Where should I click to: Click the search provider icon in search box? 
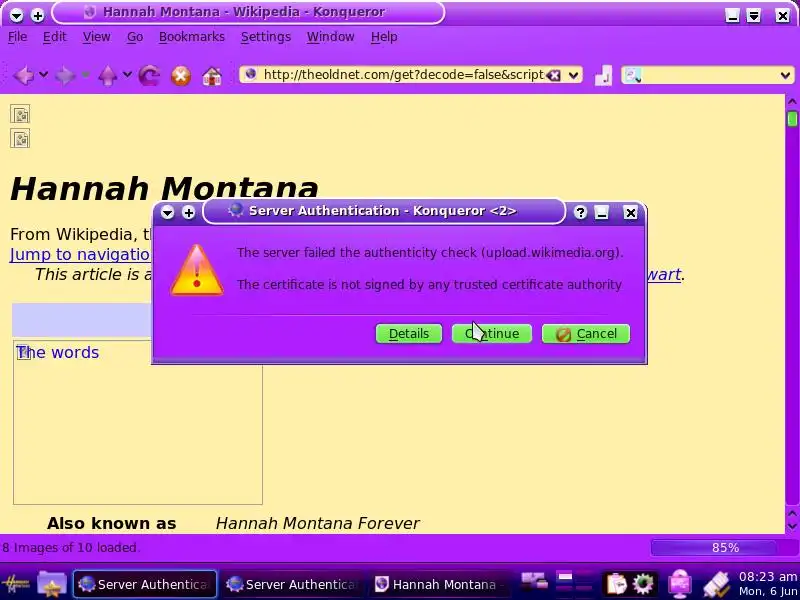tap(633, 76)
